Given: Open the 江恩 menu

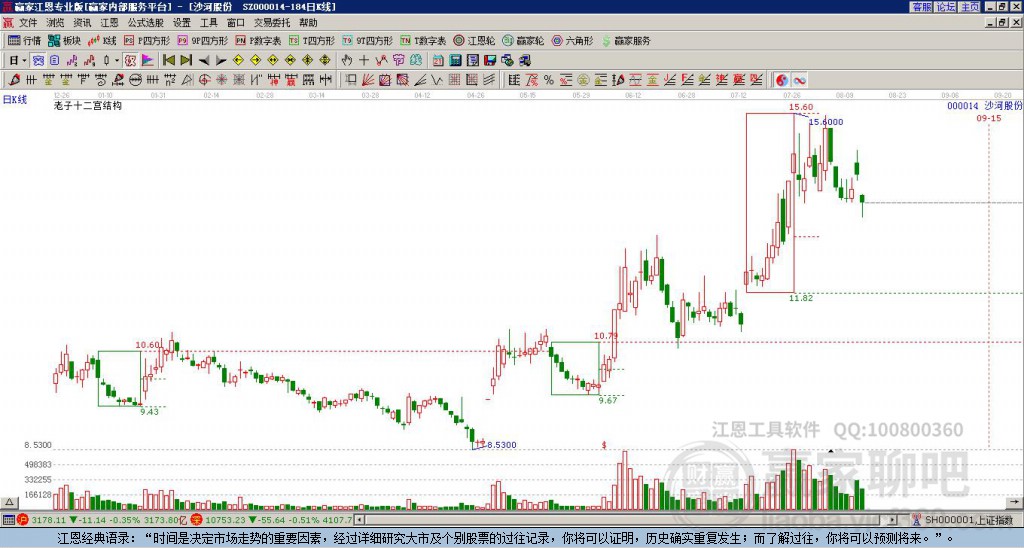Looking at the screenshot, I should click(x=109, y=23).
